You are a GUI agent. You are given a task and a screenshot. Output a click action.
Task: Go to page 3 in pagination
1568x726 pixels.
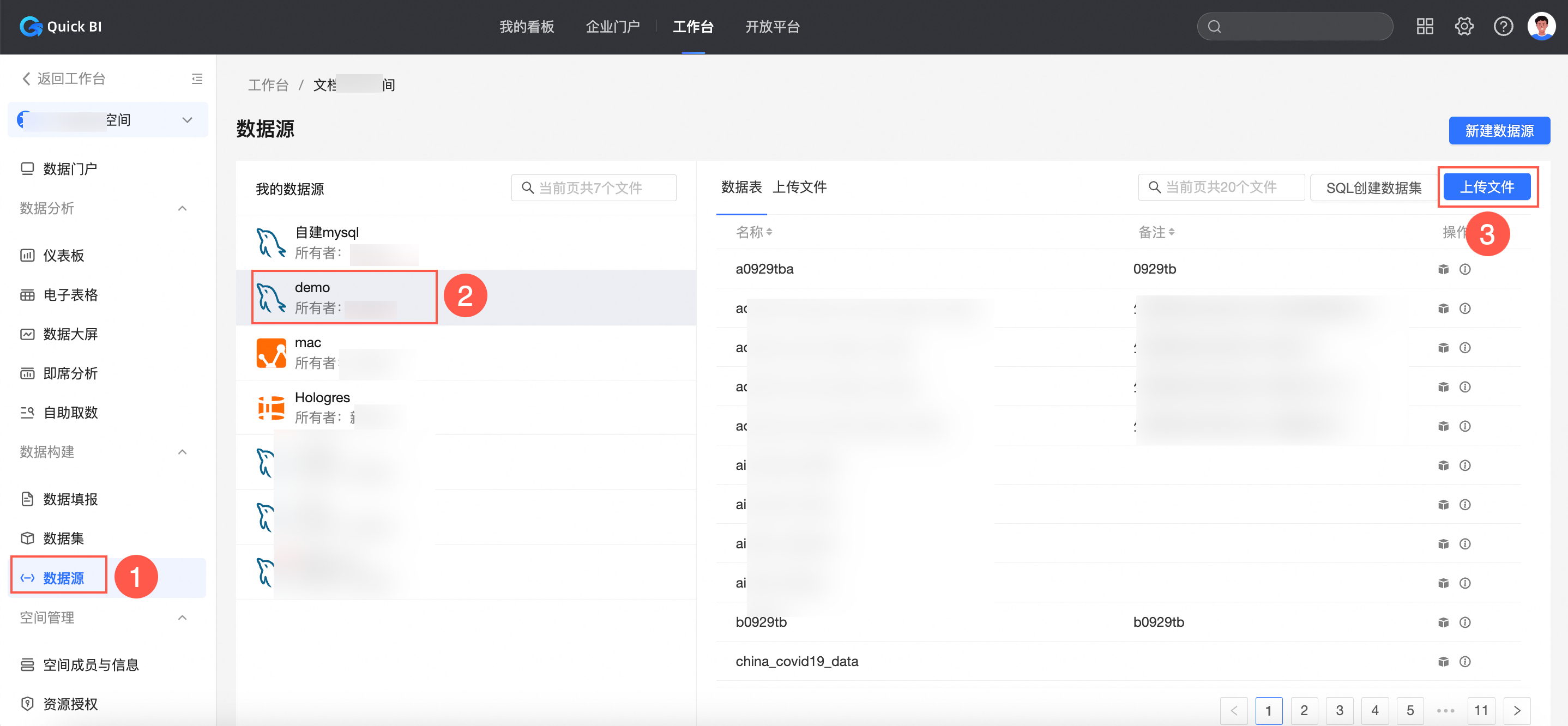[1339, 710]
